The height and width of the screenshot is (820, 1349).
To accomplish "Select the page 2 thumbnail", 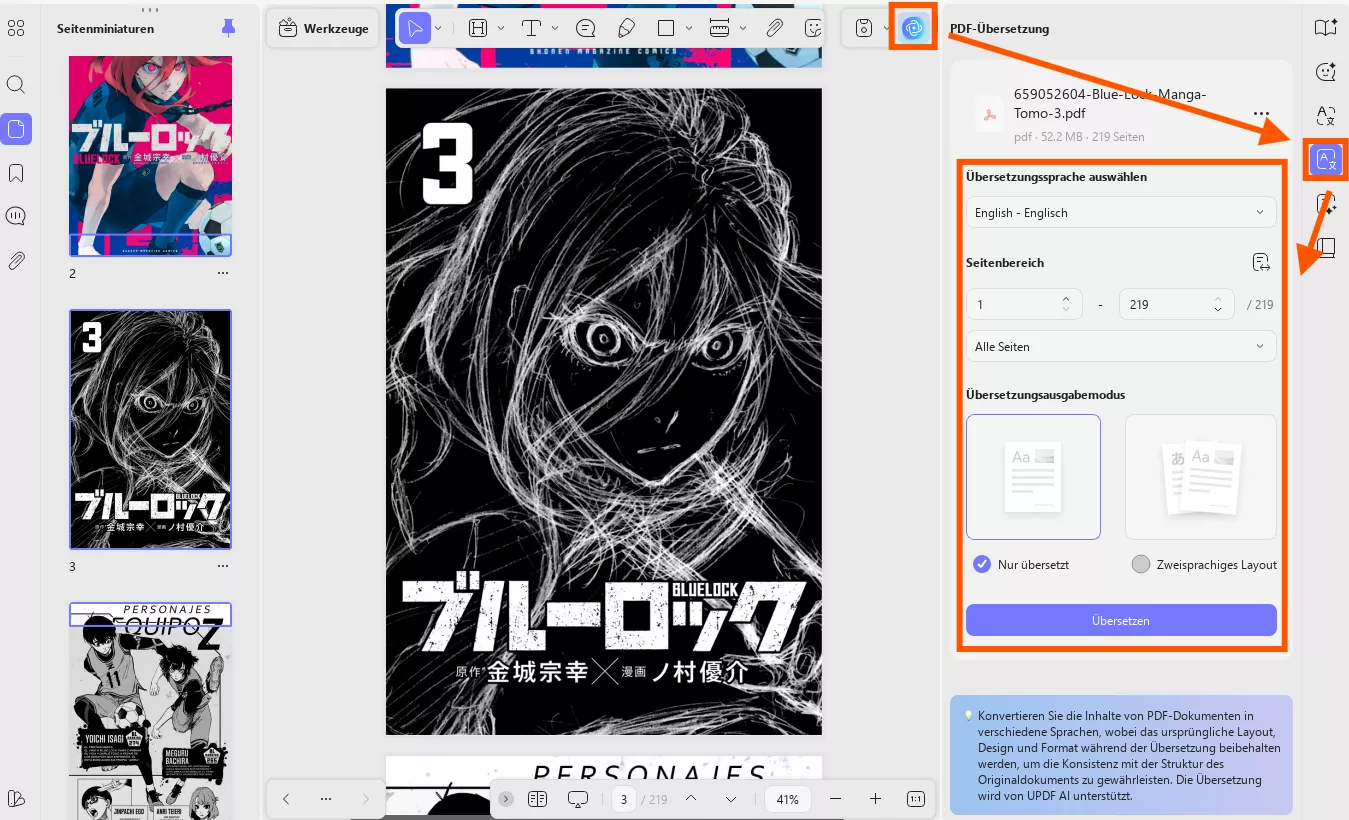I will pos(150,156).
